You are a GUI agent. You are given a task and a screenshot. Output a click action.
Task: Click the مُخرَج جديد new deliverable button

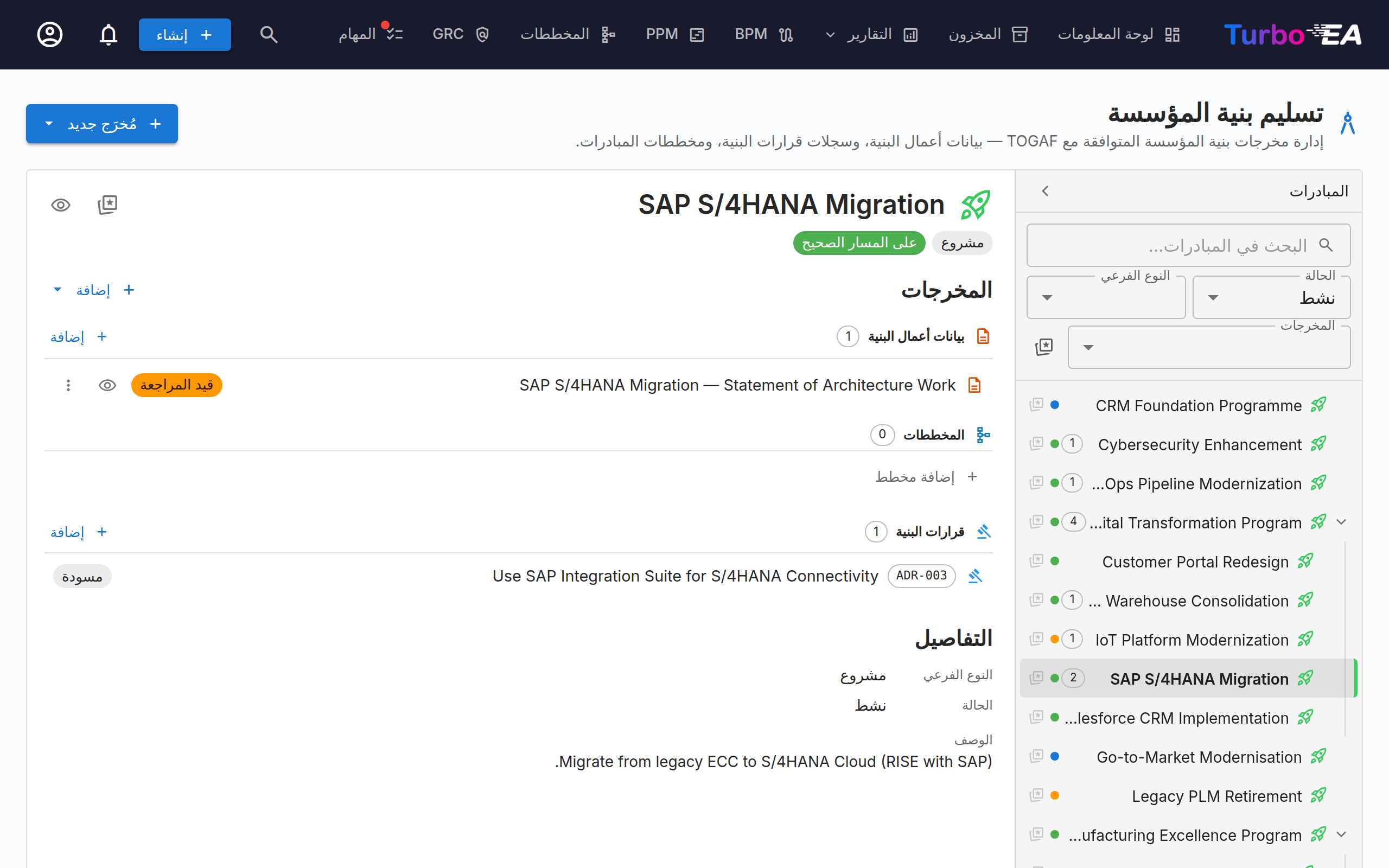[x=101, y=124]
